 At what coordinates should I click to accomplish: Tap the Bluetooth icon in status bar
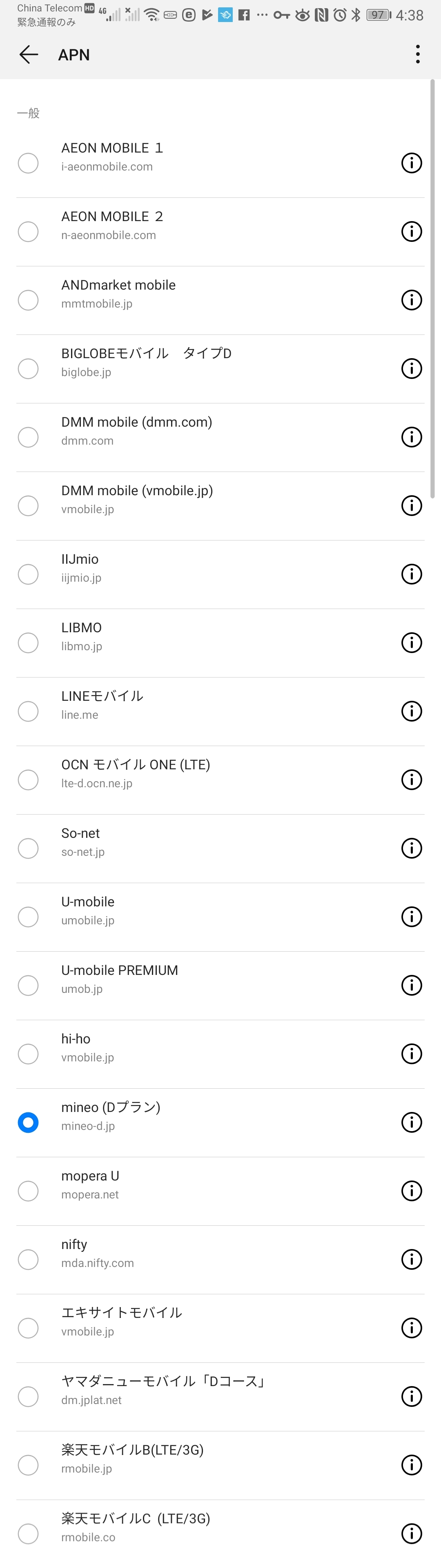356,15
